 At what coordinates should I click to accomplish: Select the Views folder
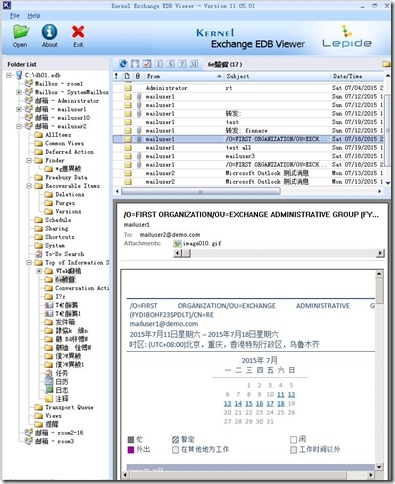(53, 416)
